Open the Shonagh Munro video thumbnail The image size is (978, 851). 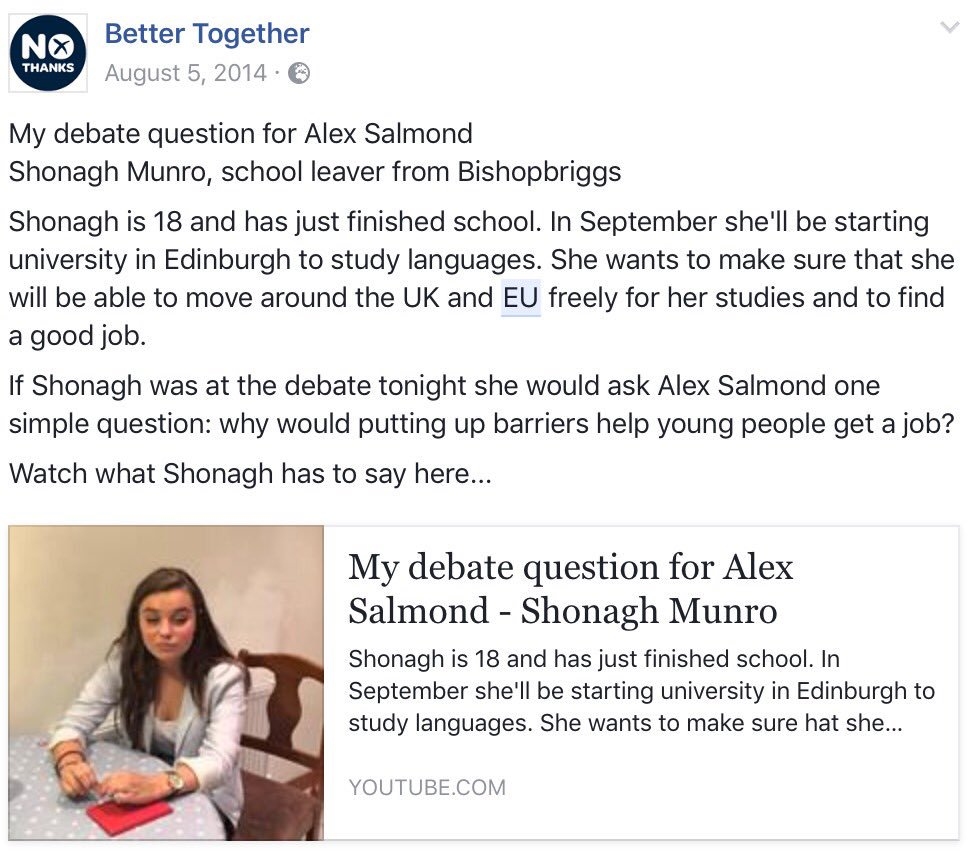point(166,683)
